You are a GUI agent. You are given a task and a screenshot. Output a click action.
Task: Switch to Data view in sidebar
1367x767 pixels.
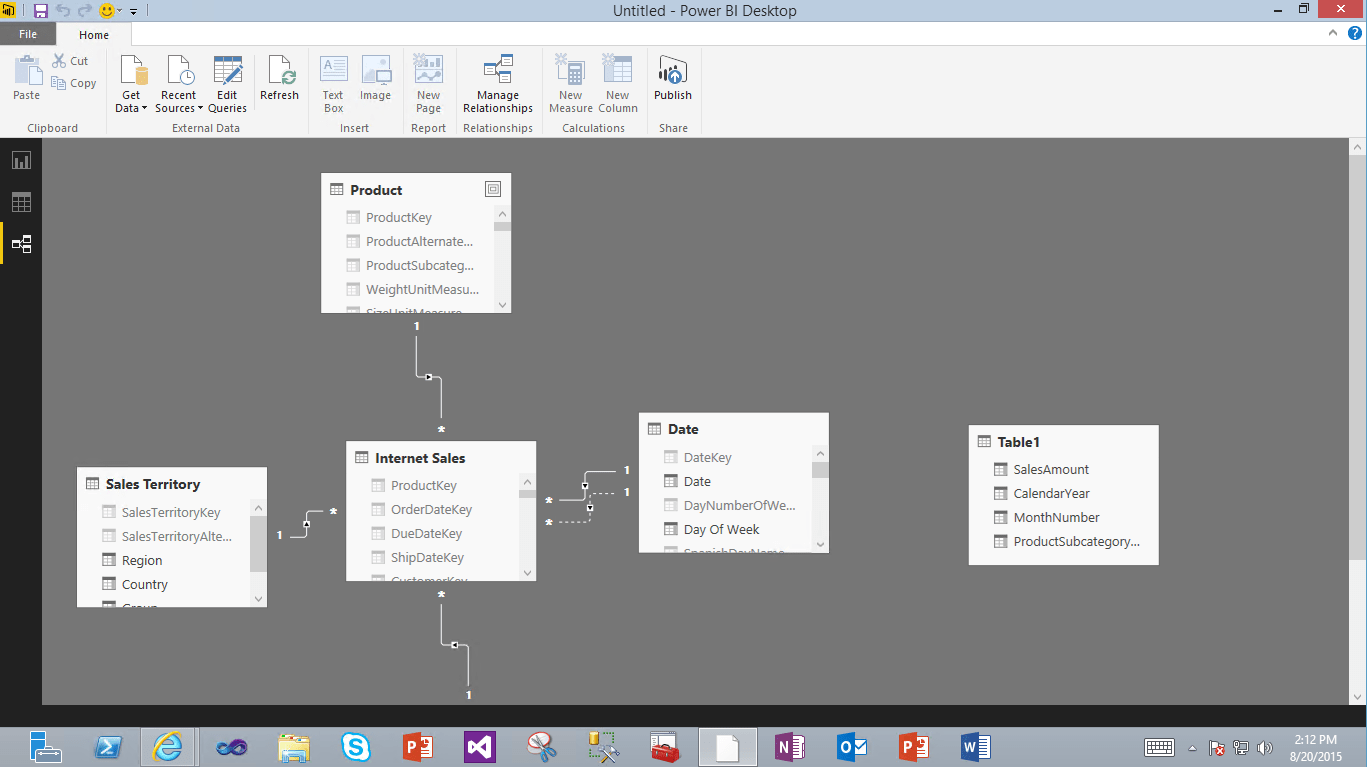pyautogui.click(x=21, y=202)
